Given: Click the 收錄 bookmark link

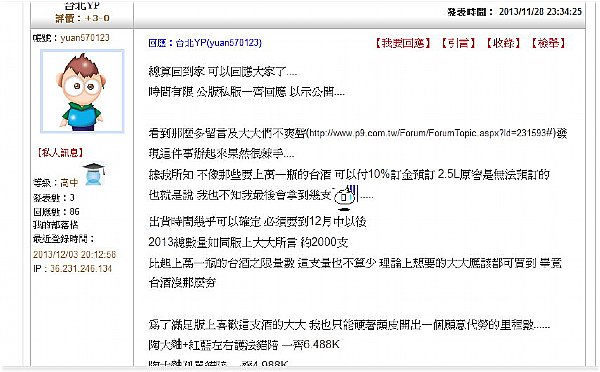Looking at the screenshot, I should tap(504, 43).
